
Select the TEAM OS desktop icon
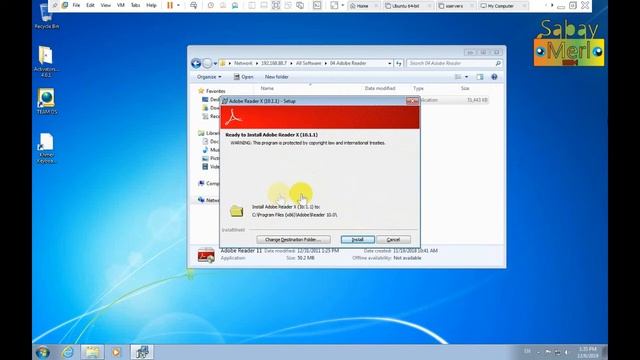pyautogui.click(x=47, y=102)
